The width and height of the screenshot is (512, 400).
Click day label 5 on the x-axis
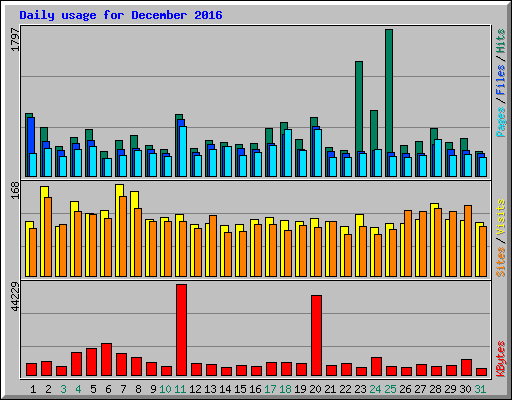tap(93, 389)
